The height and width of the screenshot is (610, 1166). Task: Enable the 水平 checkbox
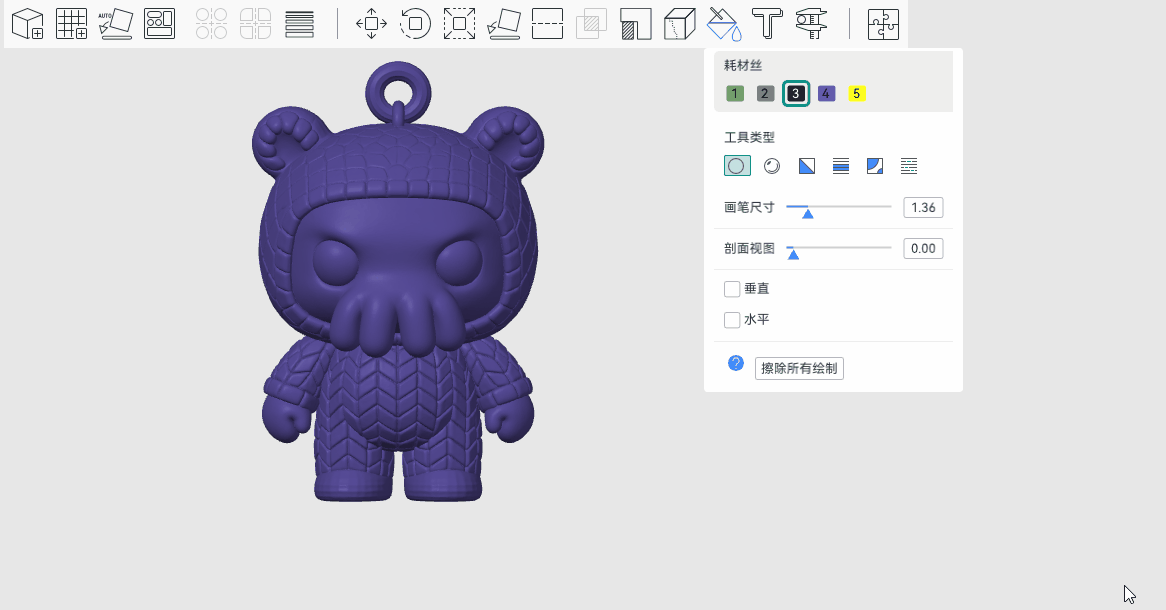tap(732, 320)
